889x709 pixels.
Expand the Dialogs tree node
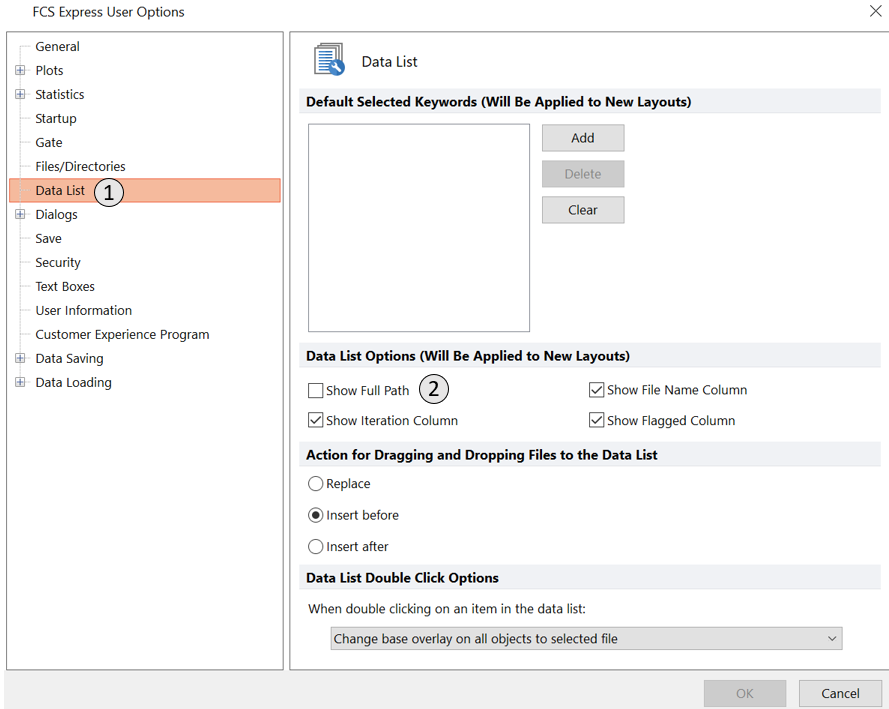click(x=20, y=214)
